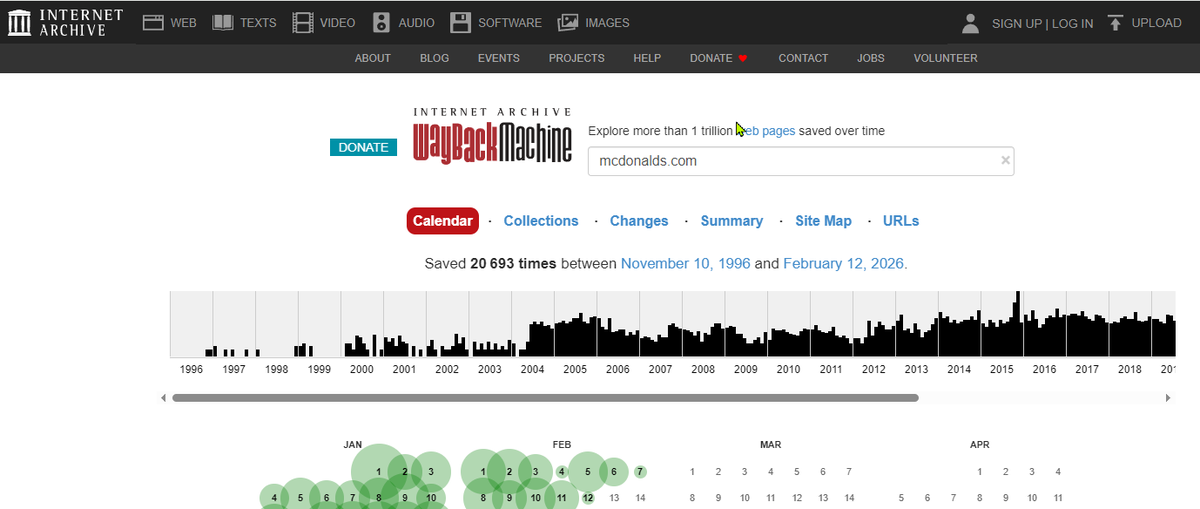The width and height of the screenshot is (1200, 509).
Task: Open February 7 snapshot bubble
Action: [x=640, y=472]
